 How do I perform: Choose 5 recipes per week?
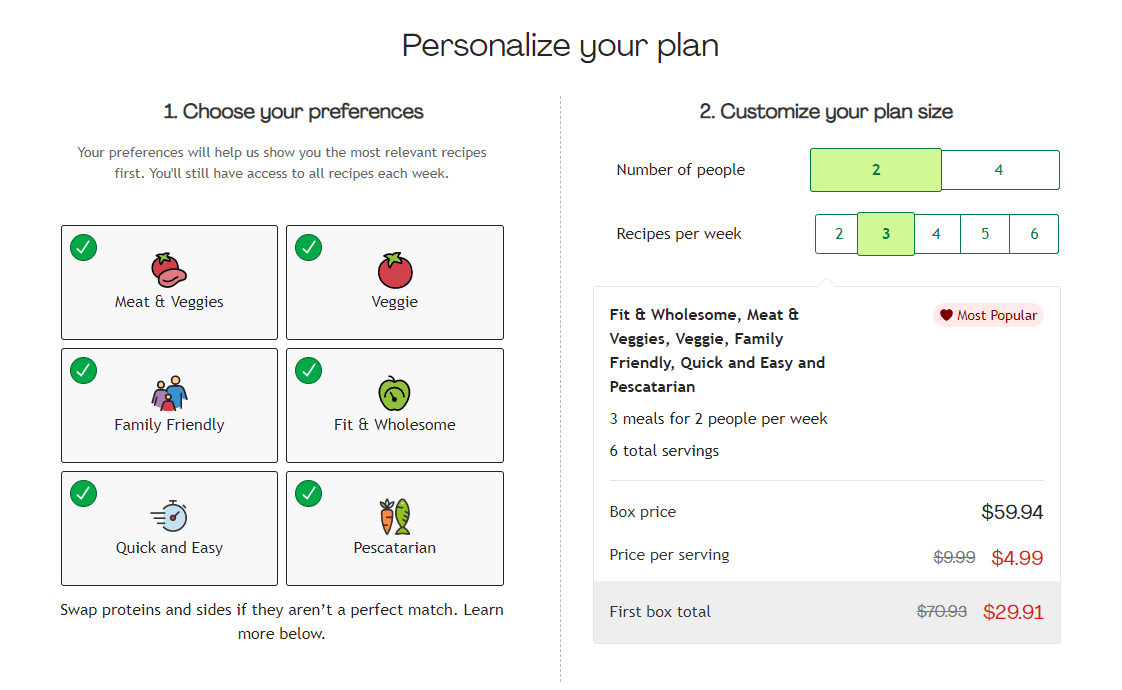(x=985, y=233)
